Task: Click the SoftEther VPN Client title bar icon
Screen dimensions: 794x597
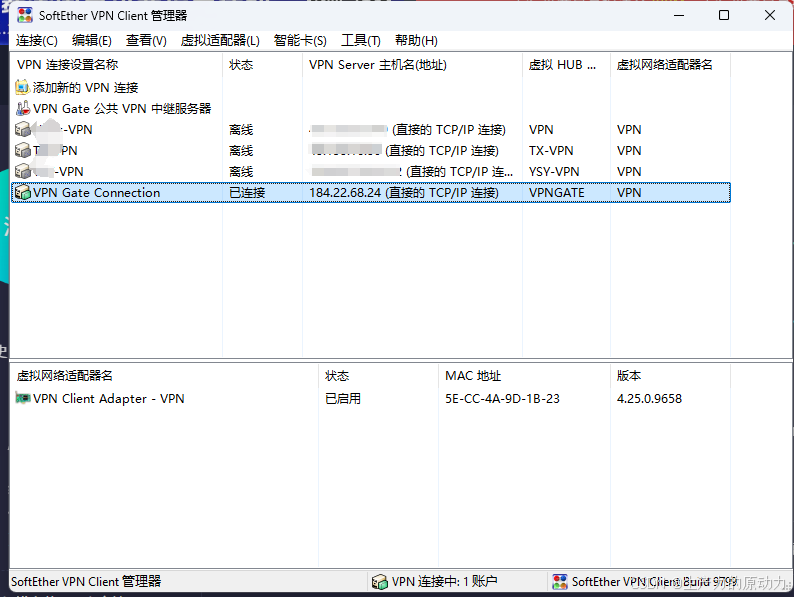Action: 25,15
